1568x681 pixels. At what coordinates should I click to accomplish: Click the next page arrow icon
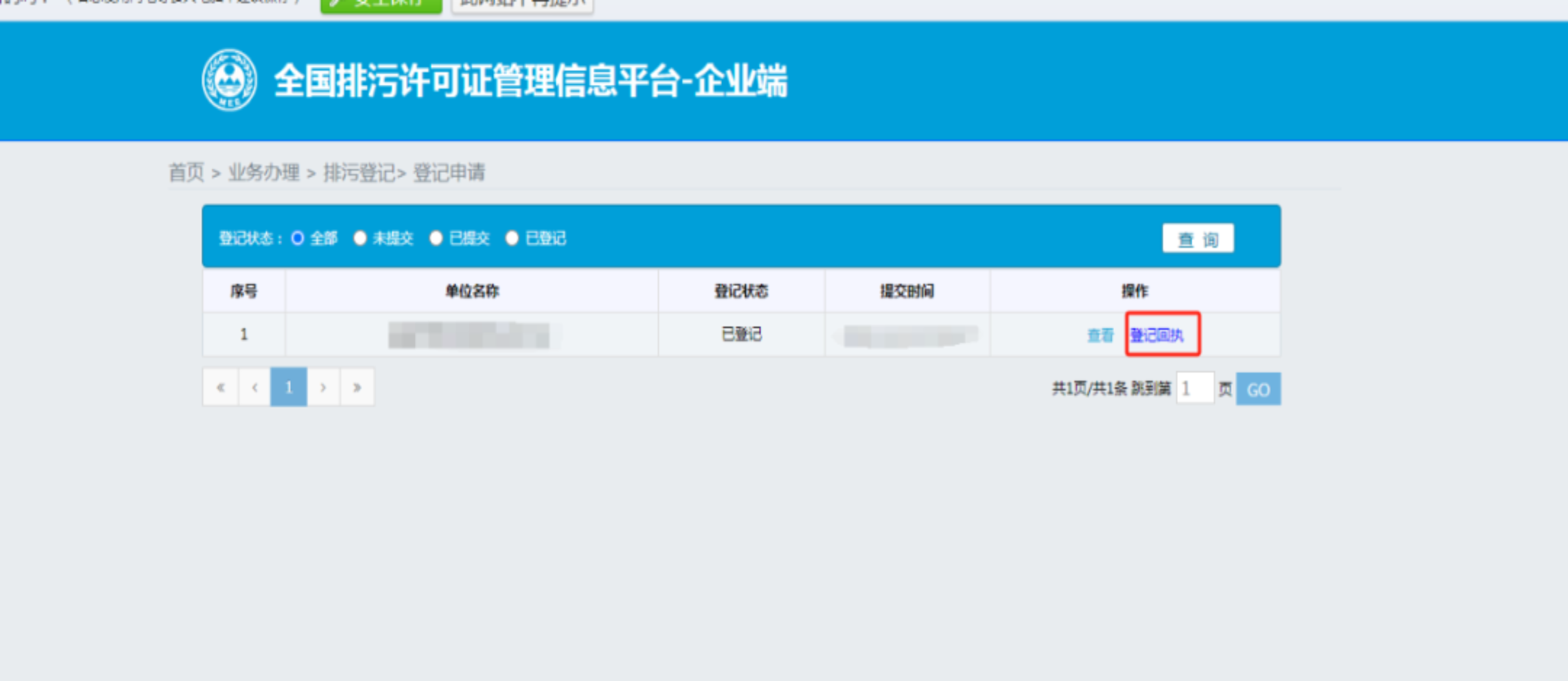click(323, 387)
